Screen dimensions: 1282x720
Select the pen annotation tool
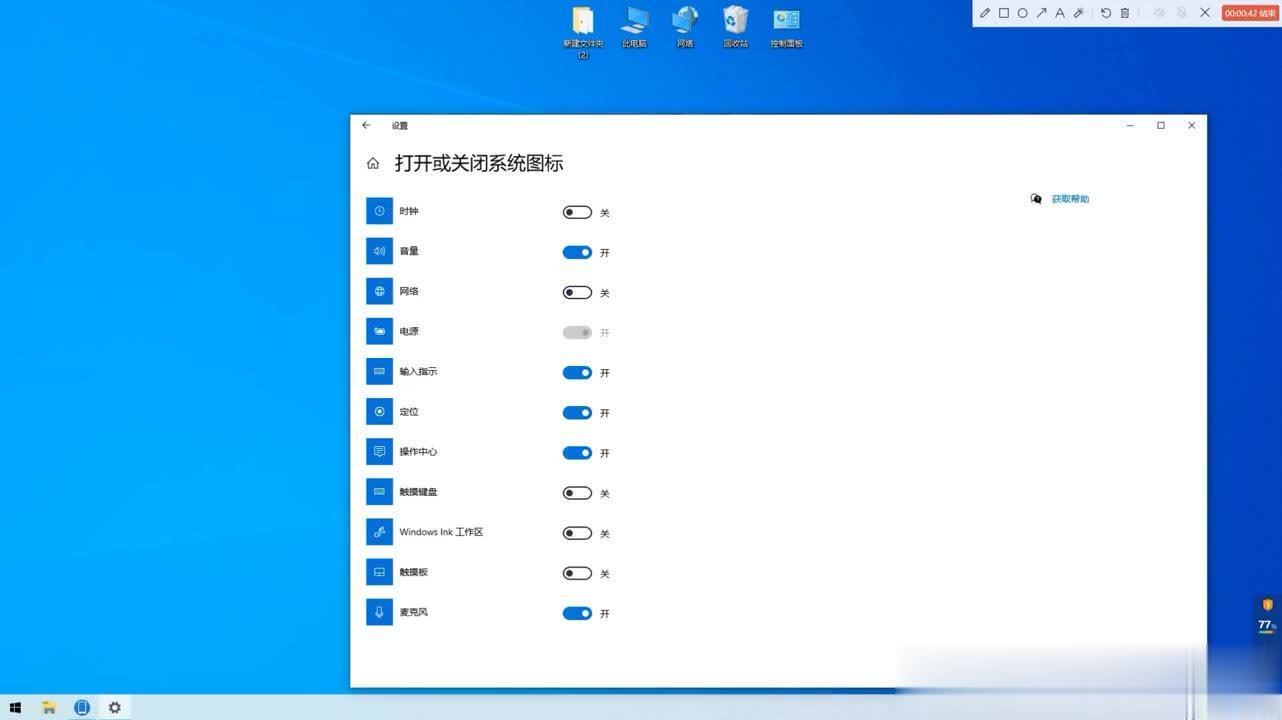[985, 13]
